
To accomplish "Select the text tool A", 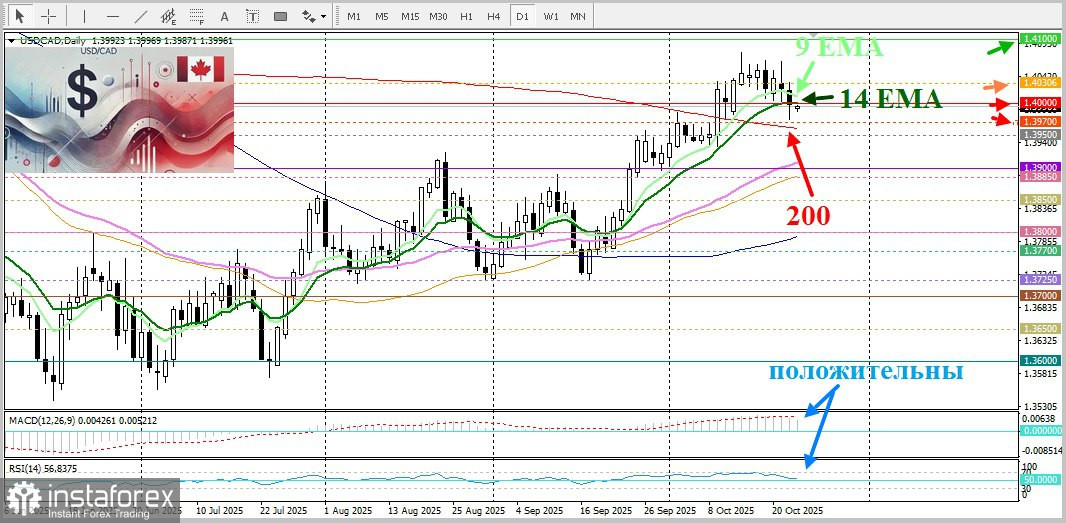I will [x=225, y=15].
